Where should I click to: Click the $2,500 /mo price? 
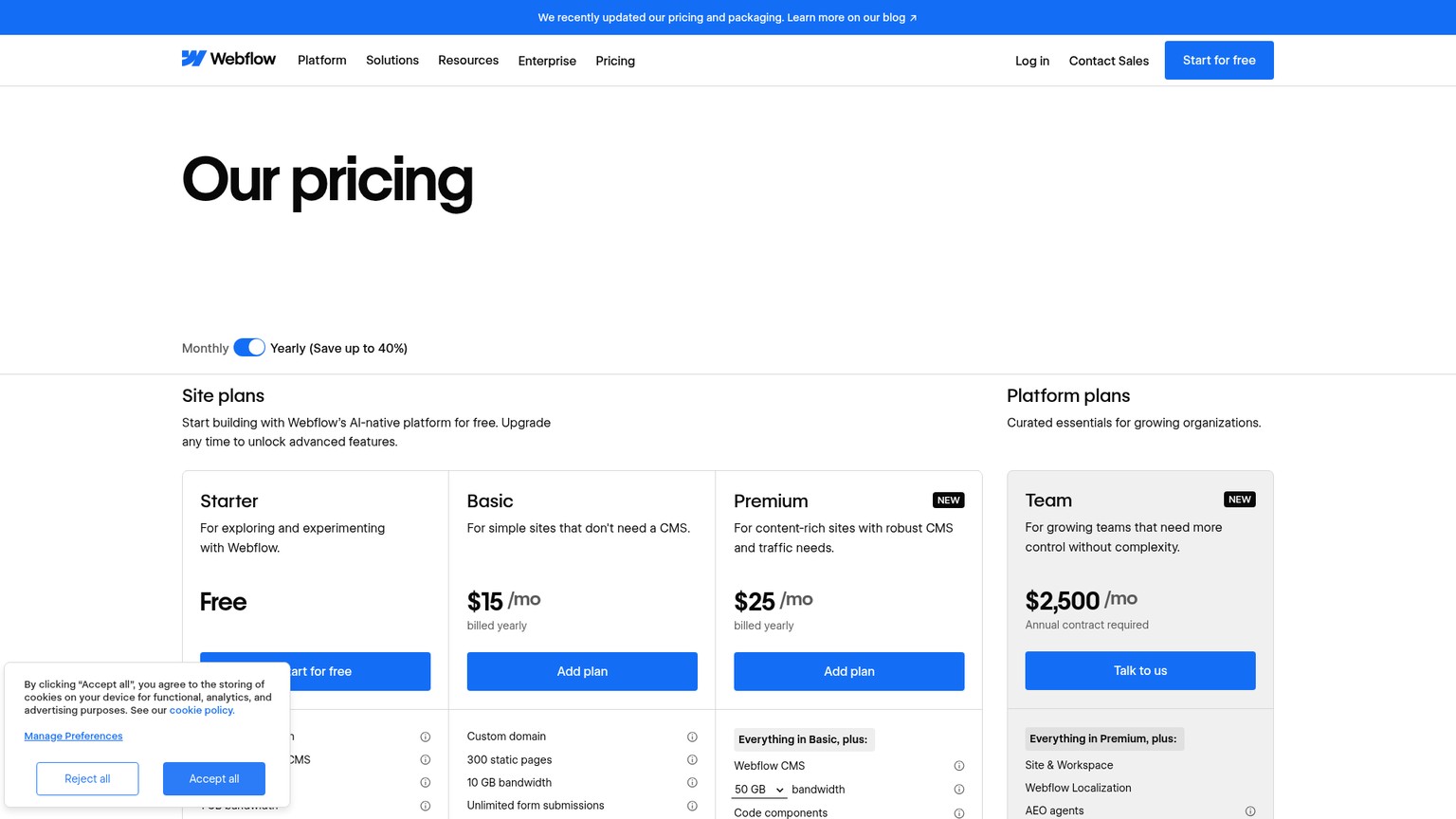click(1081, 600)
